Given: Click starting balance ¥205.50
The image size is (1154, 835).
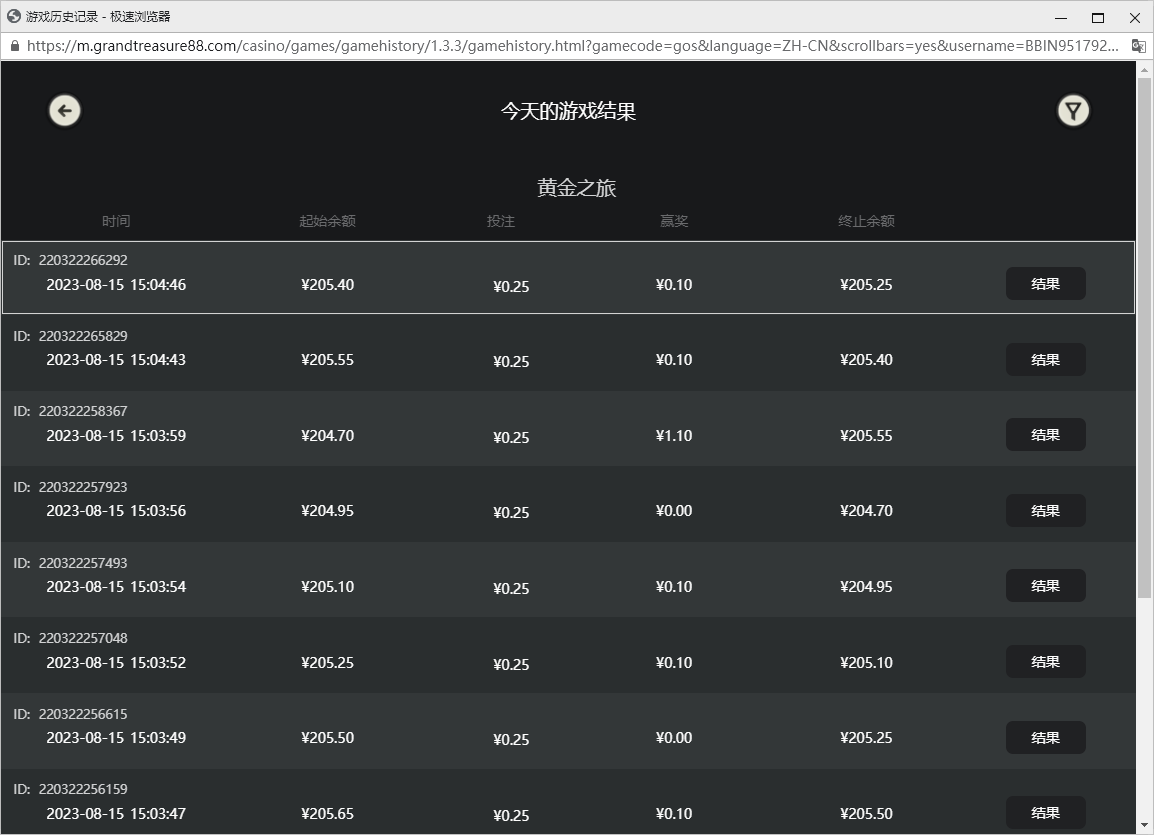Looking at the screenshot, I should point(328,738).
